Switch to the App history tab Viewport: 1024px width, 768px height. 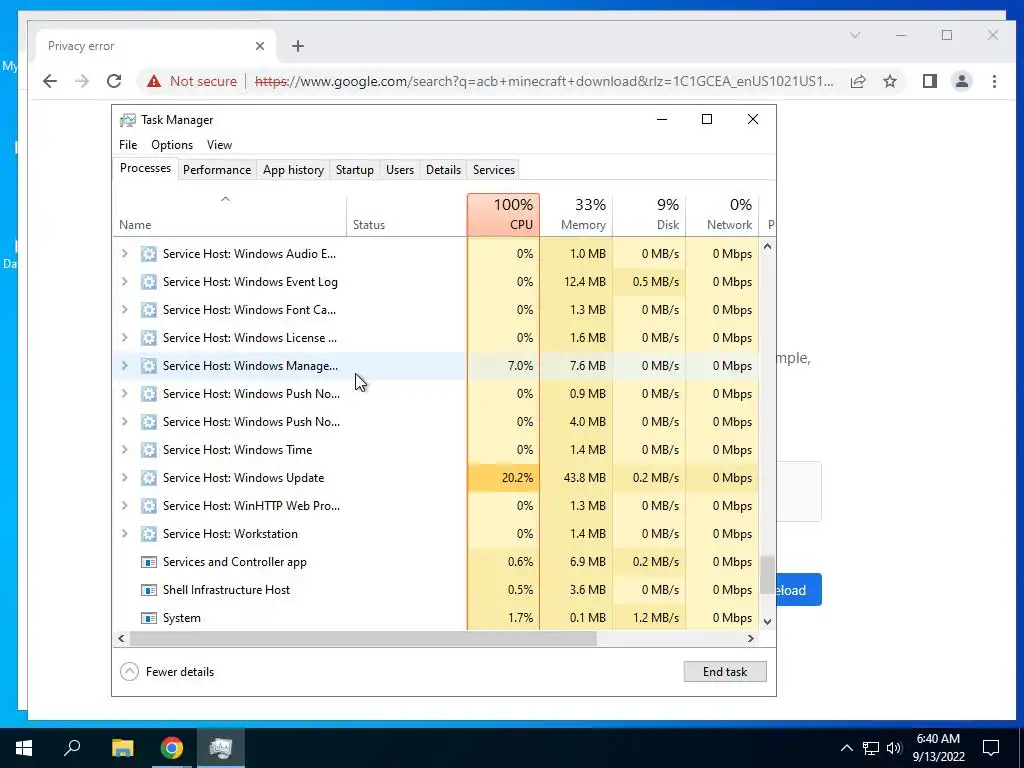[x=293, y=170]
